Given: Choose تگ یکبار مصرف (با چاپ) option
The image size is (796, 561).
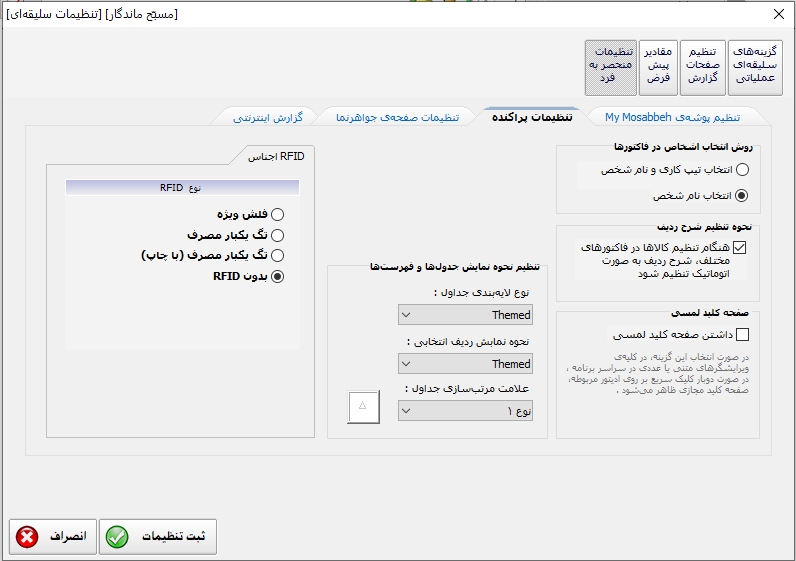Looking at the screenshot, I should click(277, 256).
